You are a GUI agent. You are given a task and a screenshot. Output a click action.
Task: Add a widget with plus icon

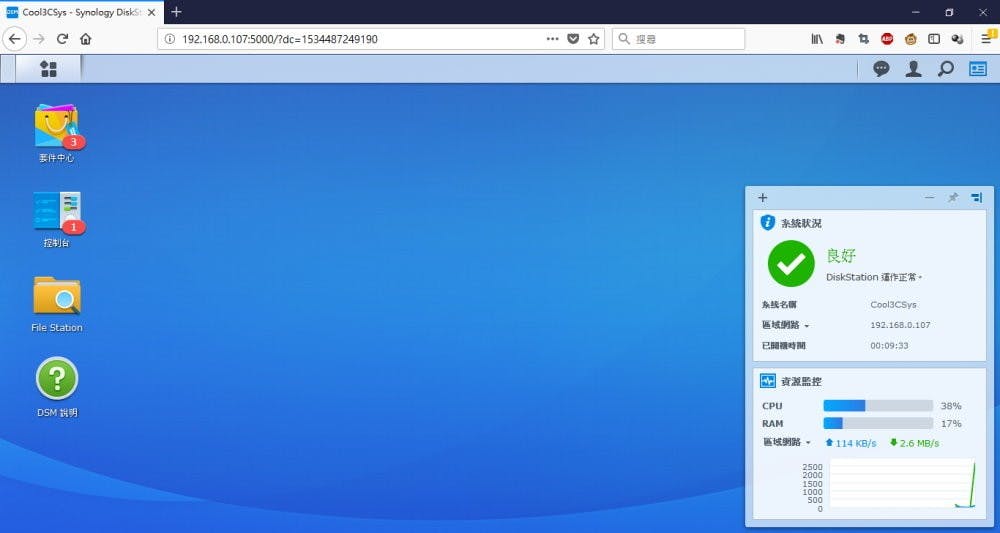[x=763, y=198]
